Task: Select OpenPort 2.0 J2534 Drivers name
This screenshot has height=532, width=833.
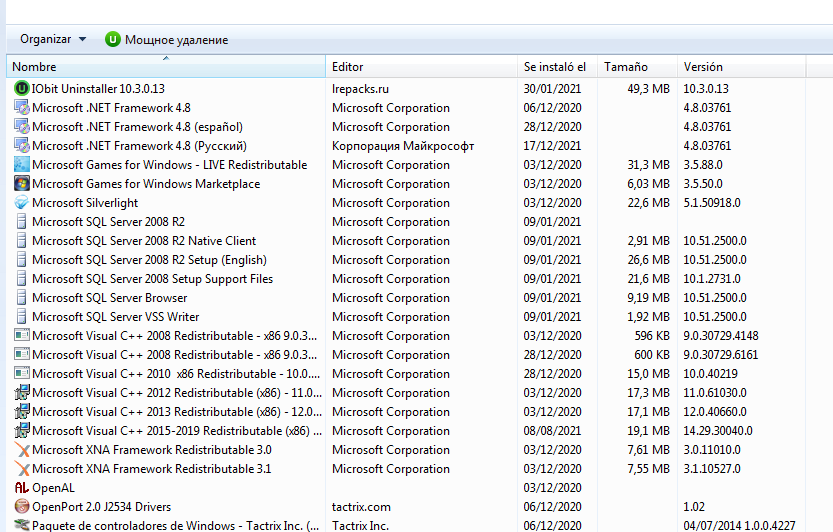Action: pyautogui.click(x=101, y=507)
